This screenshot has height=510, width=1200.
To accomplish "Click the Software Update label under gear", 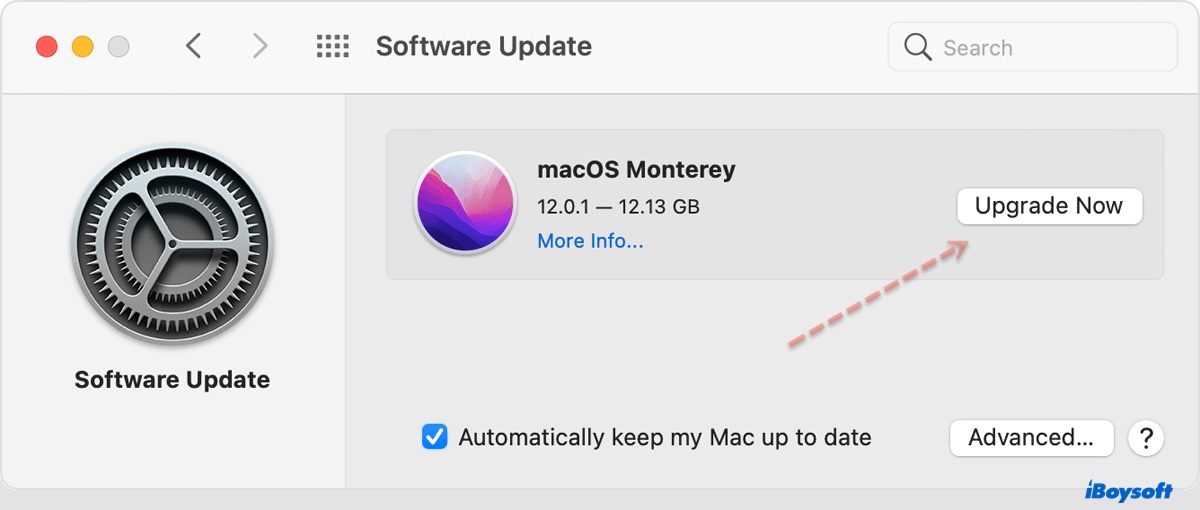I will click(172, 380).
